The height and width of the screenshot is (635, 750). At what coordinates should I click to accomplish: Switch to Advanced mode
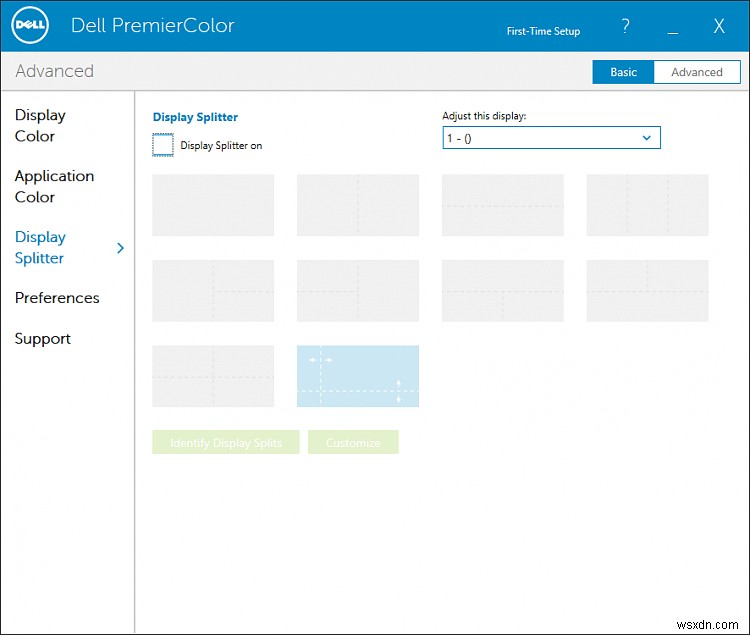[x=697, y=72]
